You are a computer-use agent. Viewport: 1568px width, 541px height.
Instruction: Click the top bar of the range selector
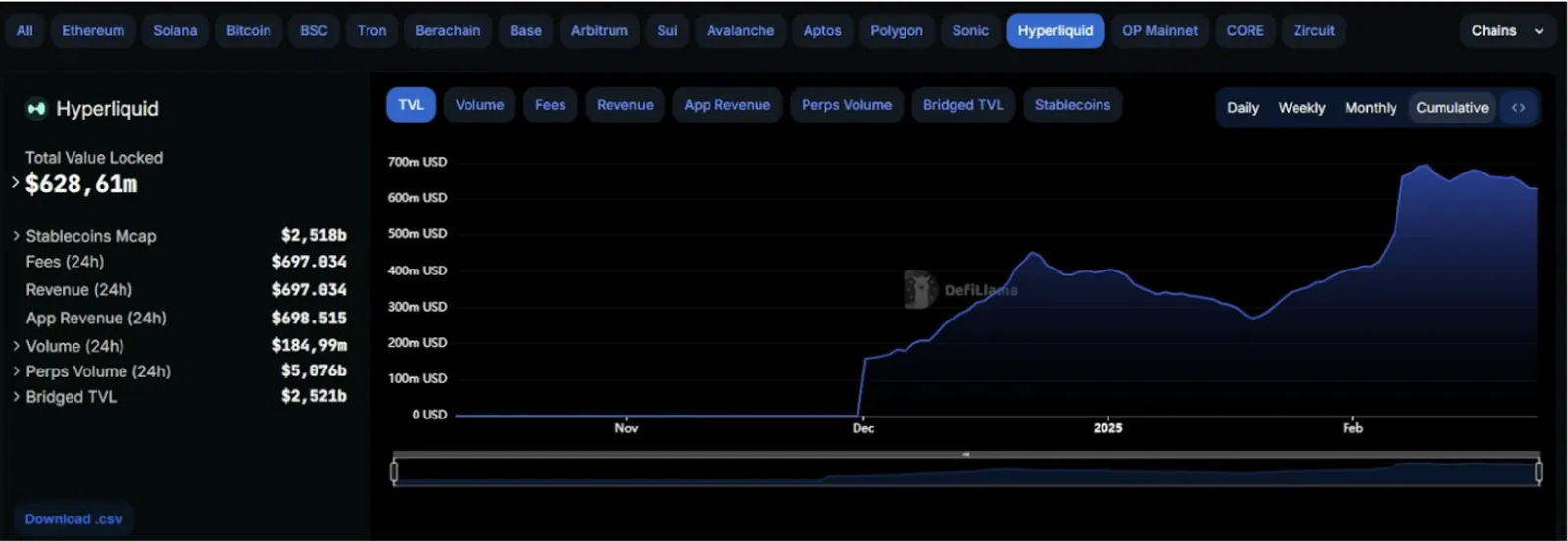pyautogui.click(x=966, y=455)
